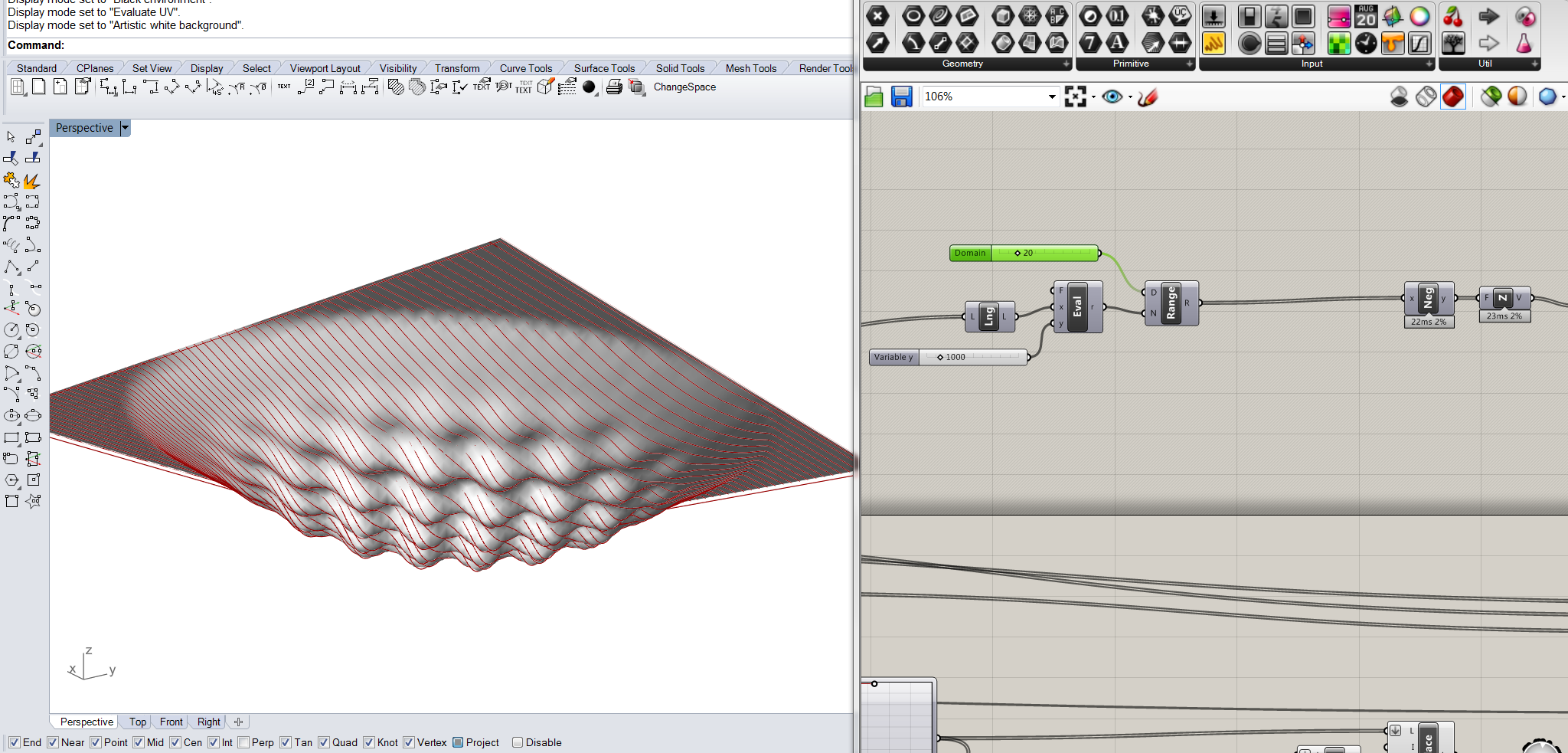Open the arrow beside the blue preview-quality icon

click(x=1563, y=97)
